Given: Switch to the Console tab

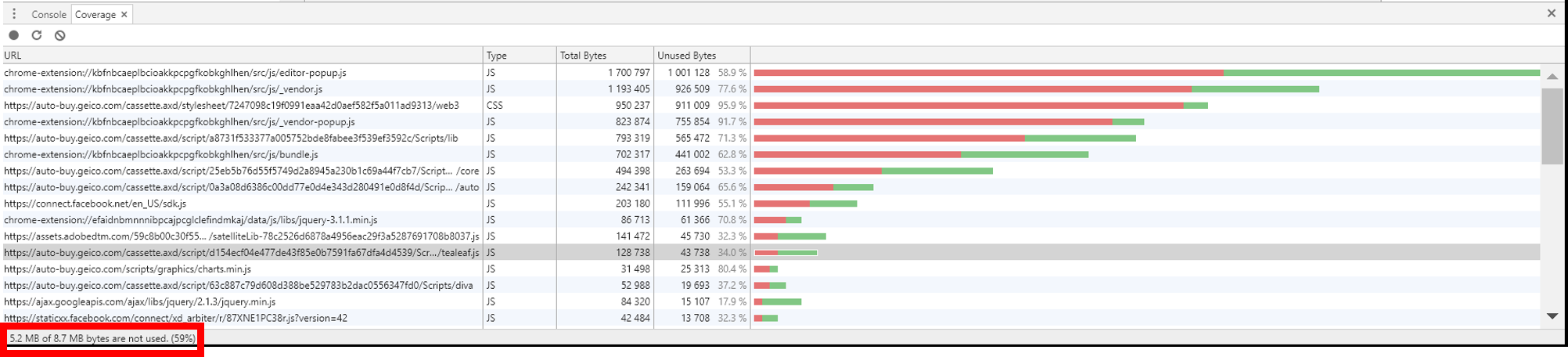Looking at the screenshot, I should coord(49,14).
